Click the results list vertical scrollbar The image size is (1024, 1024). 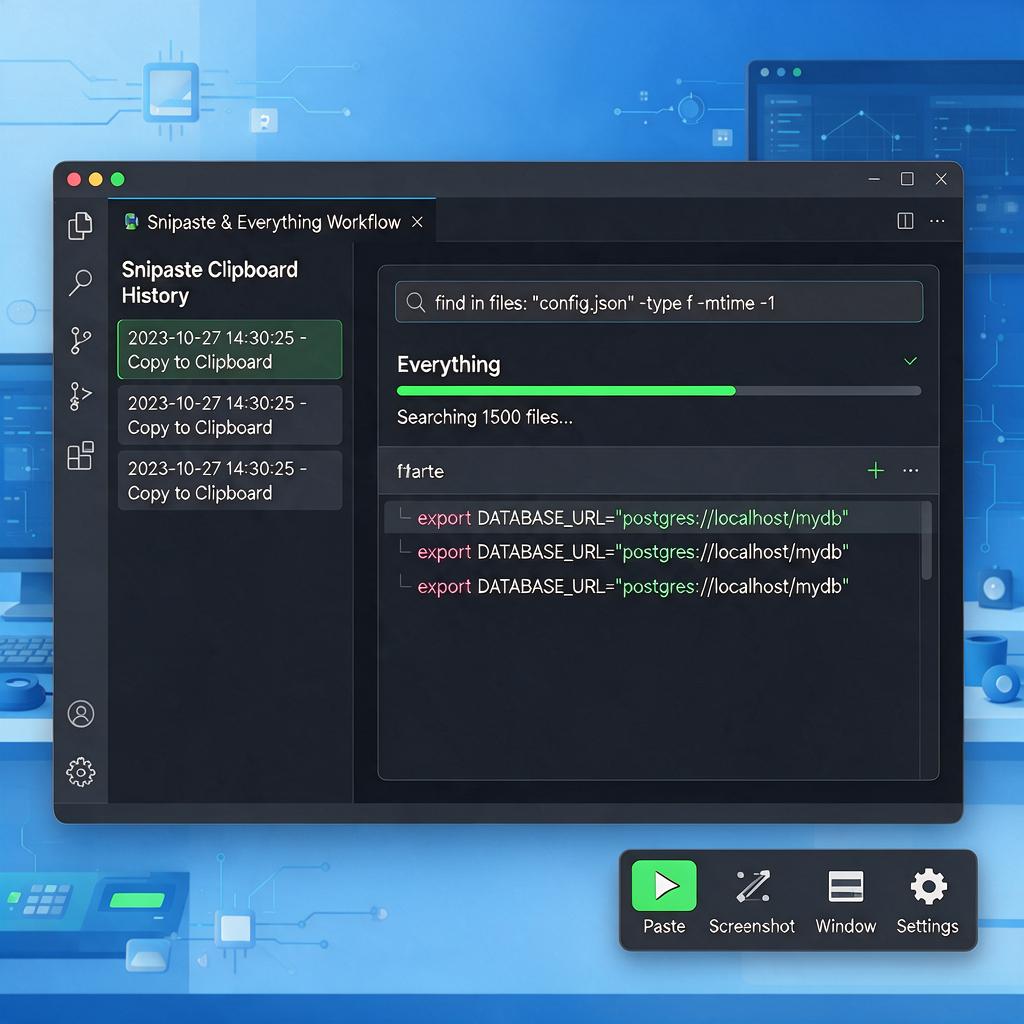pos(926,540)
